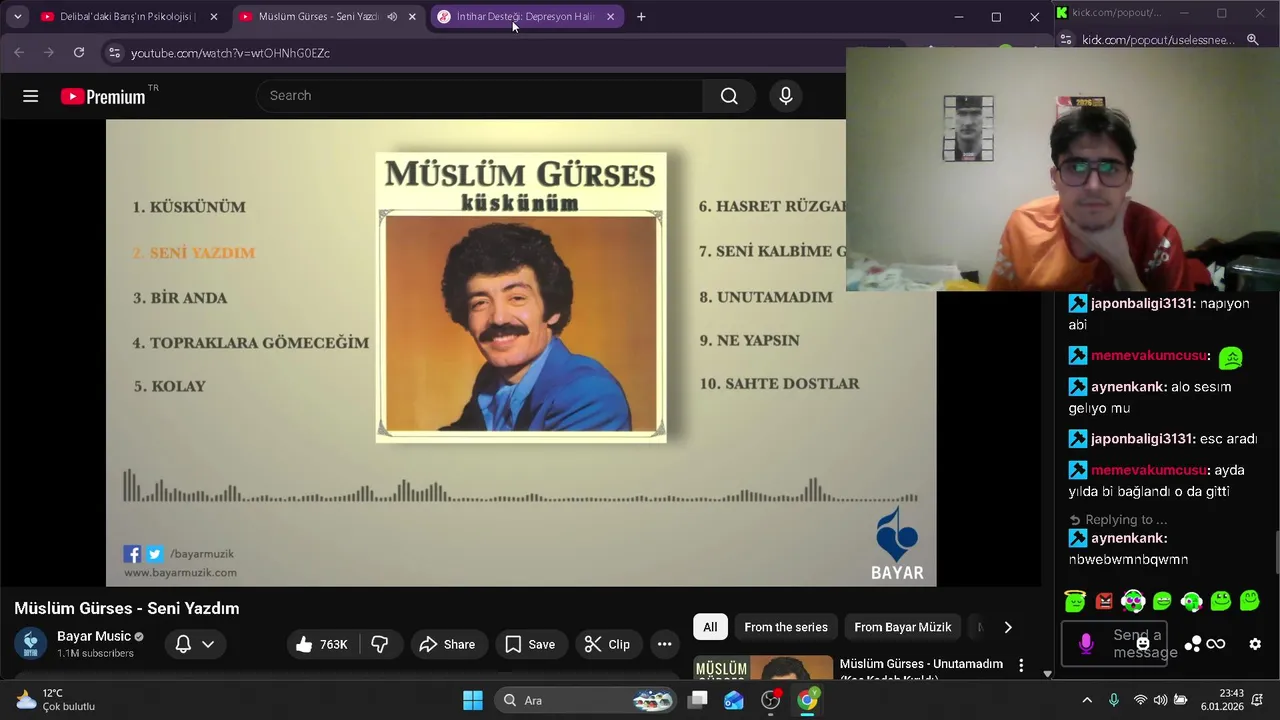This screenshot has width=1280, height=720.
Task: Select the All filter chip
Action: pyautogui.click(x=710, y=627)
